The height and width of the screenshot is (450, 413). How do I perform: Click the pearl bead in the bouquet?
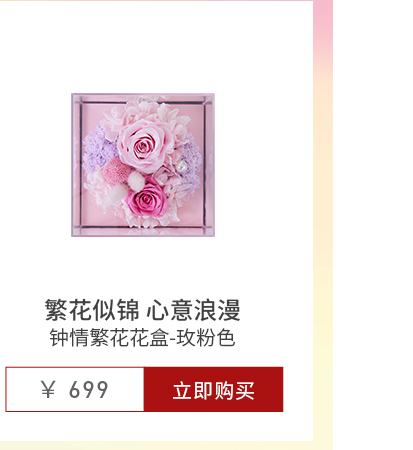(x=181, y=166)
